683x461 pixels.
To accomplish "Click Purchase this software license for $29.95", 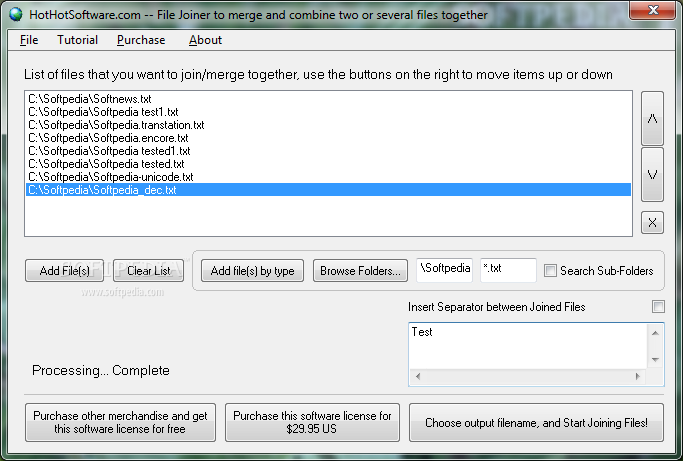I will (x=312, y=422).
